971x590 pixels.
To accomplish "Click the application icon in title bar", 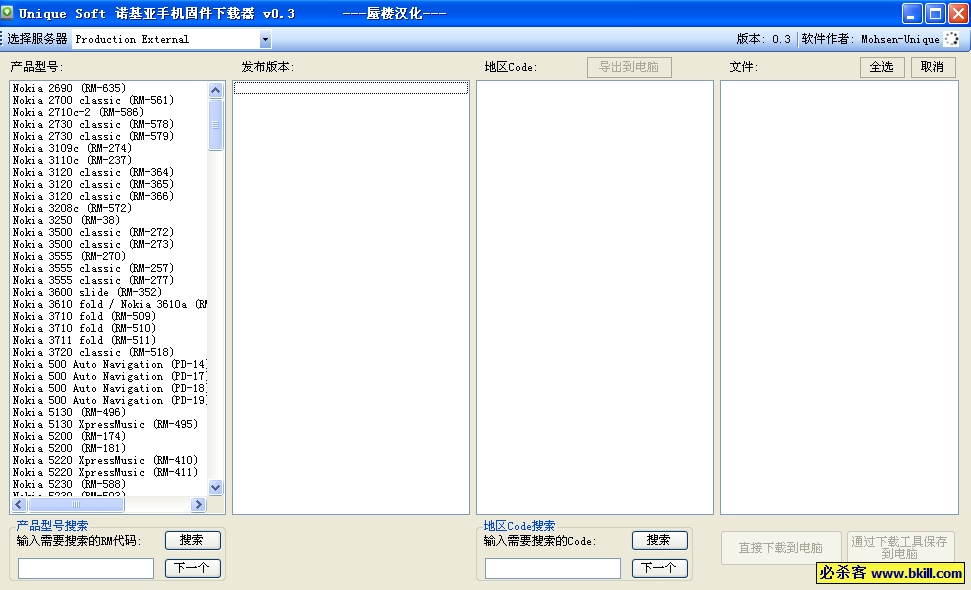I will click(7, 12).
